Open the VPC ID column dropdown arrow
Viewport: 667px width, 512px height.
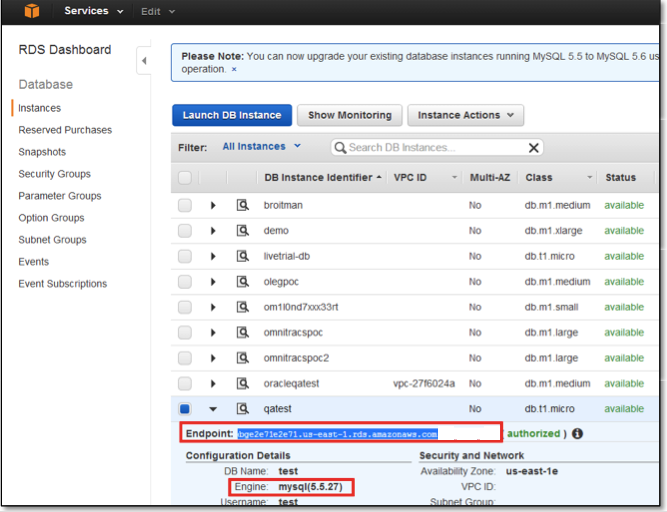click(x=454, y=177)
